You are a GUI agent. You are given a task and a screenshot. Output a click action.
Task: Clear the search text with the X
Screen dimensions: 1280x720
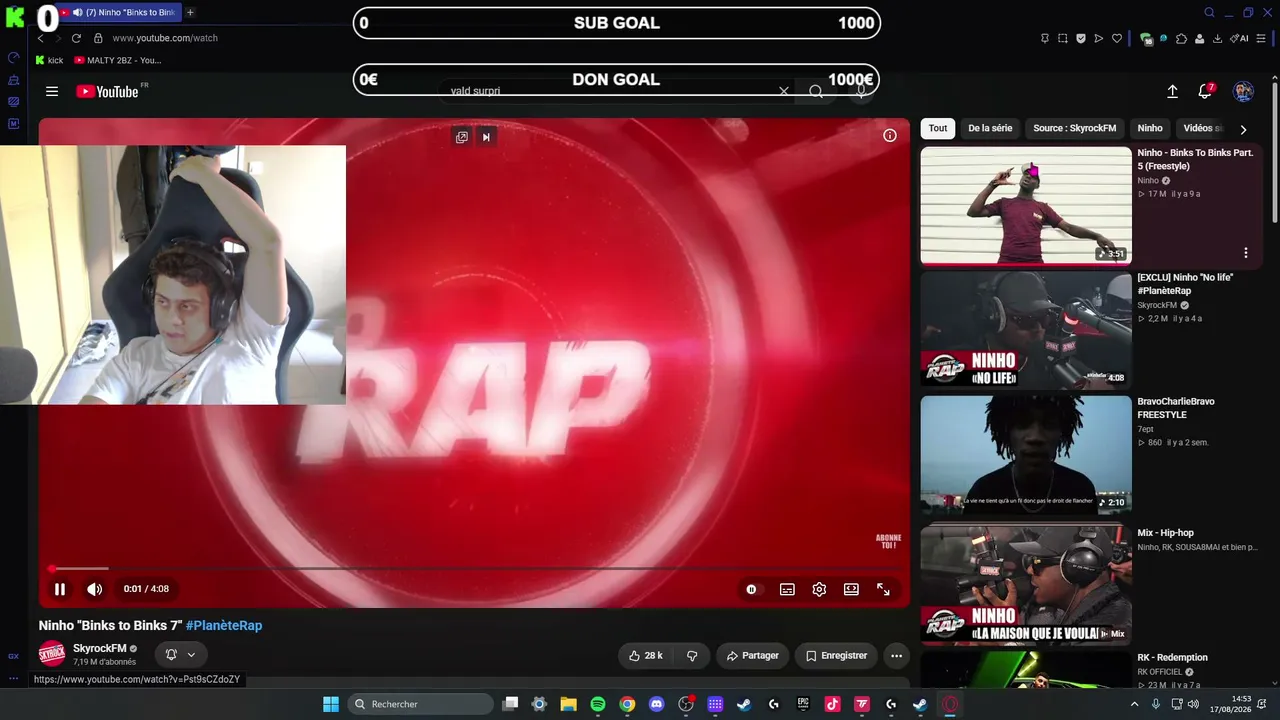(784, 91)
